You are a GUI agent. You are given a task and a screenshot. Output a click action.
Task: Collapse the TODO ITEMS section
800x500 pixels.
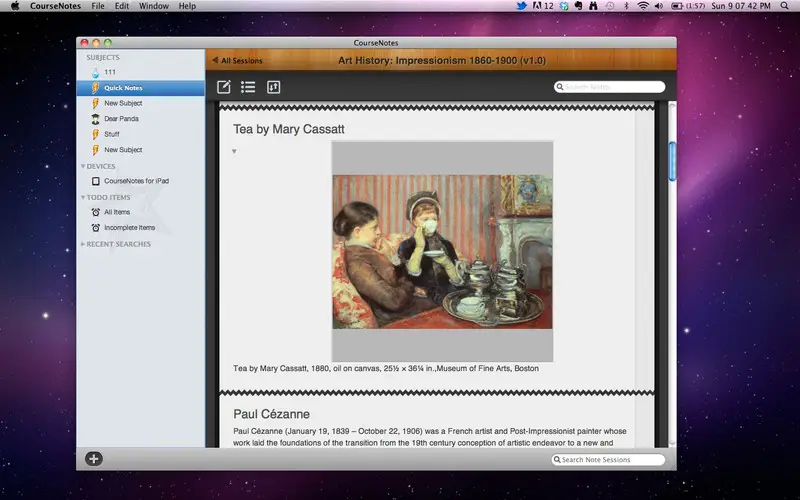83,197
